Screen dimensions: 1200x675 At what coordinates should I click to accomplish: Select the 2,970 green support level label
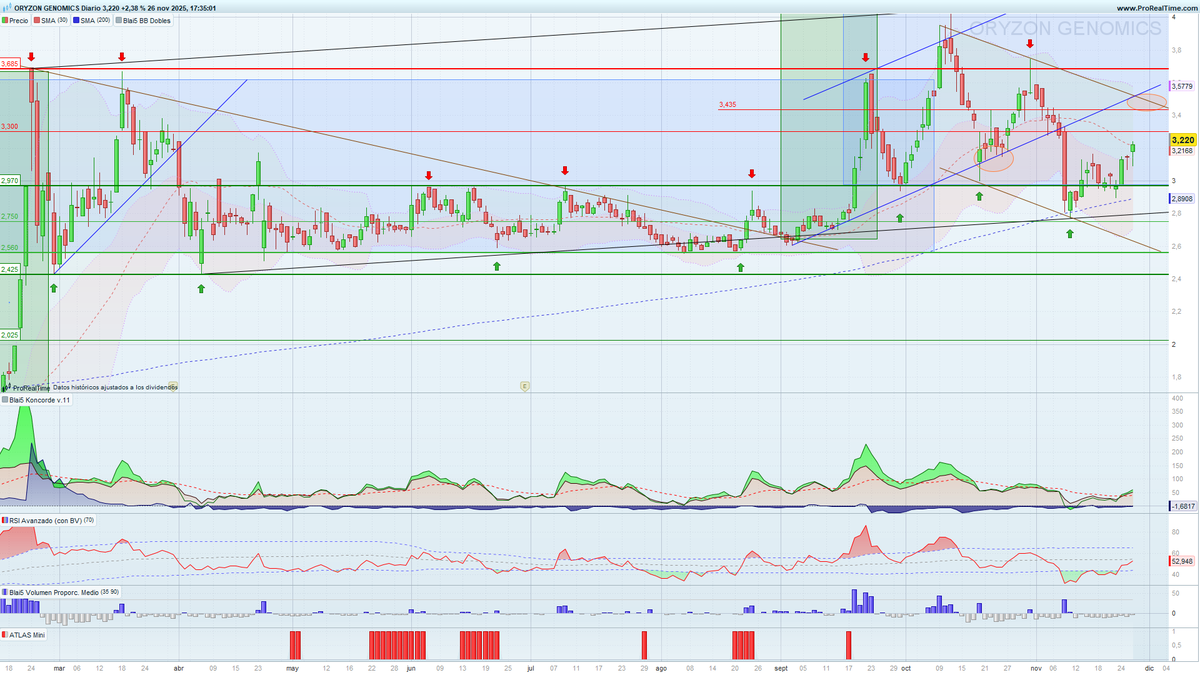click(x=10, y=180)
